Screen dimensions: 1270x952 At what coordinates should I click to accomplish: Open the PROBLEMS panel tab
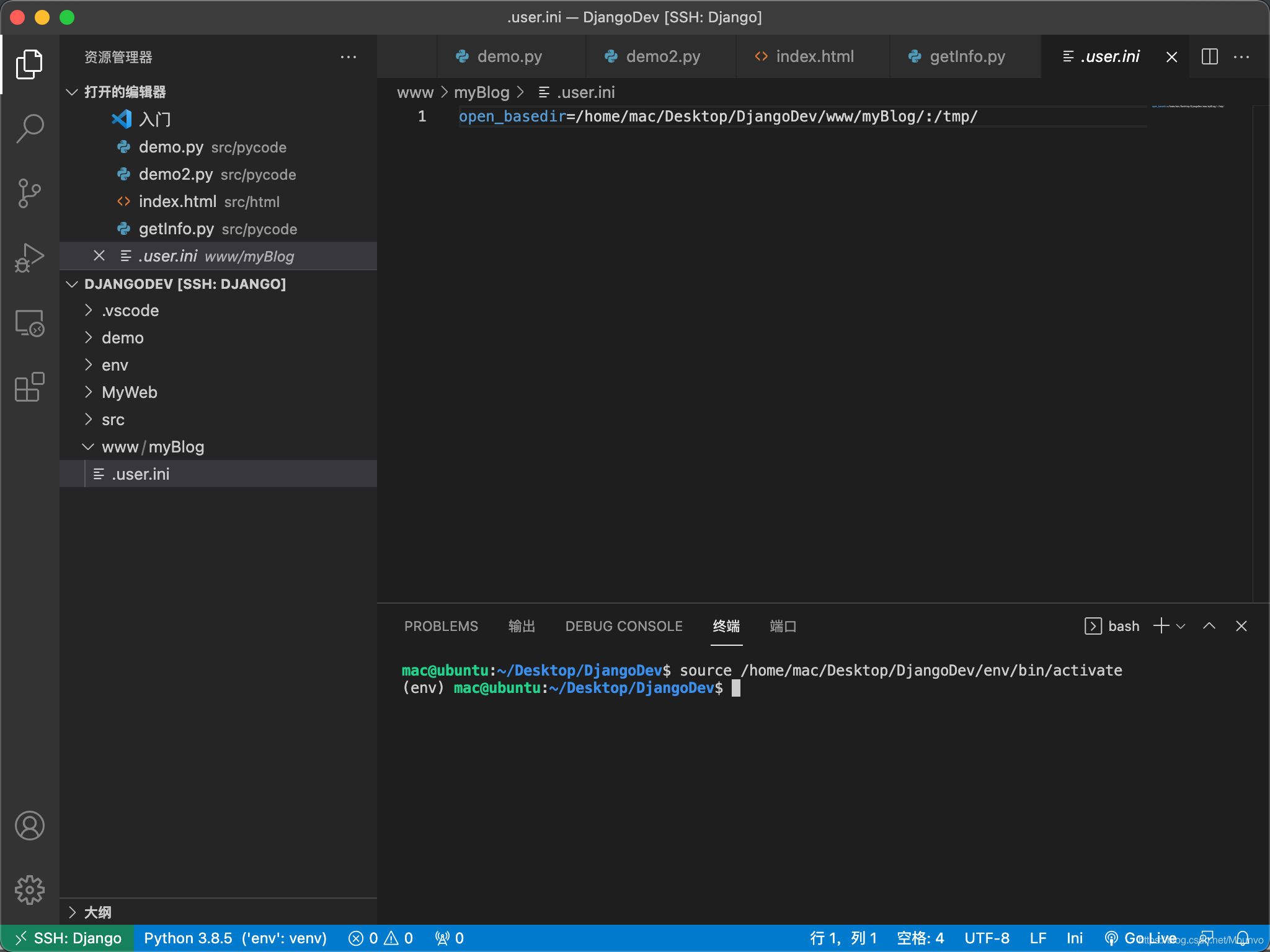(441, 626)
